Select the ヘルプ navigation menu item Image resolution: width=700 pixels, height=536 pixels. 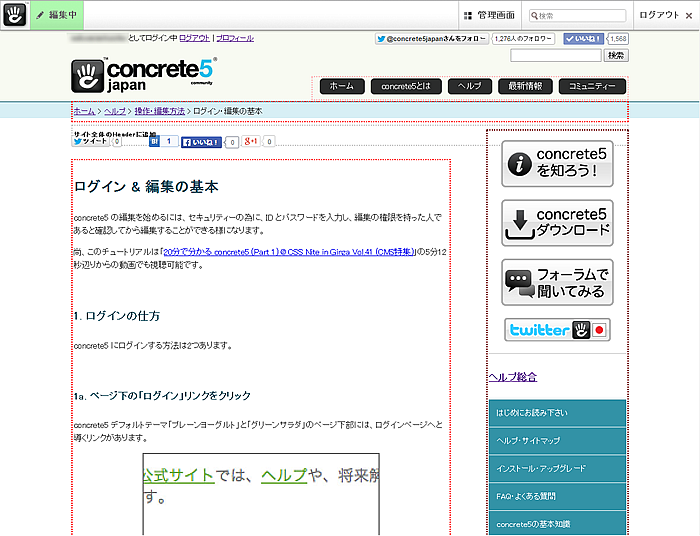tap(470, 86)
